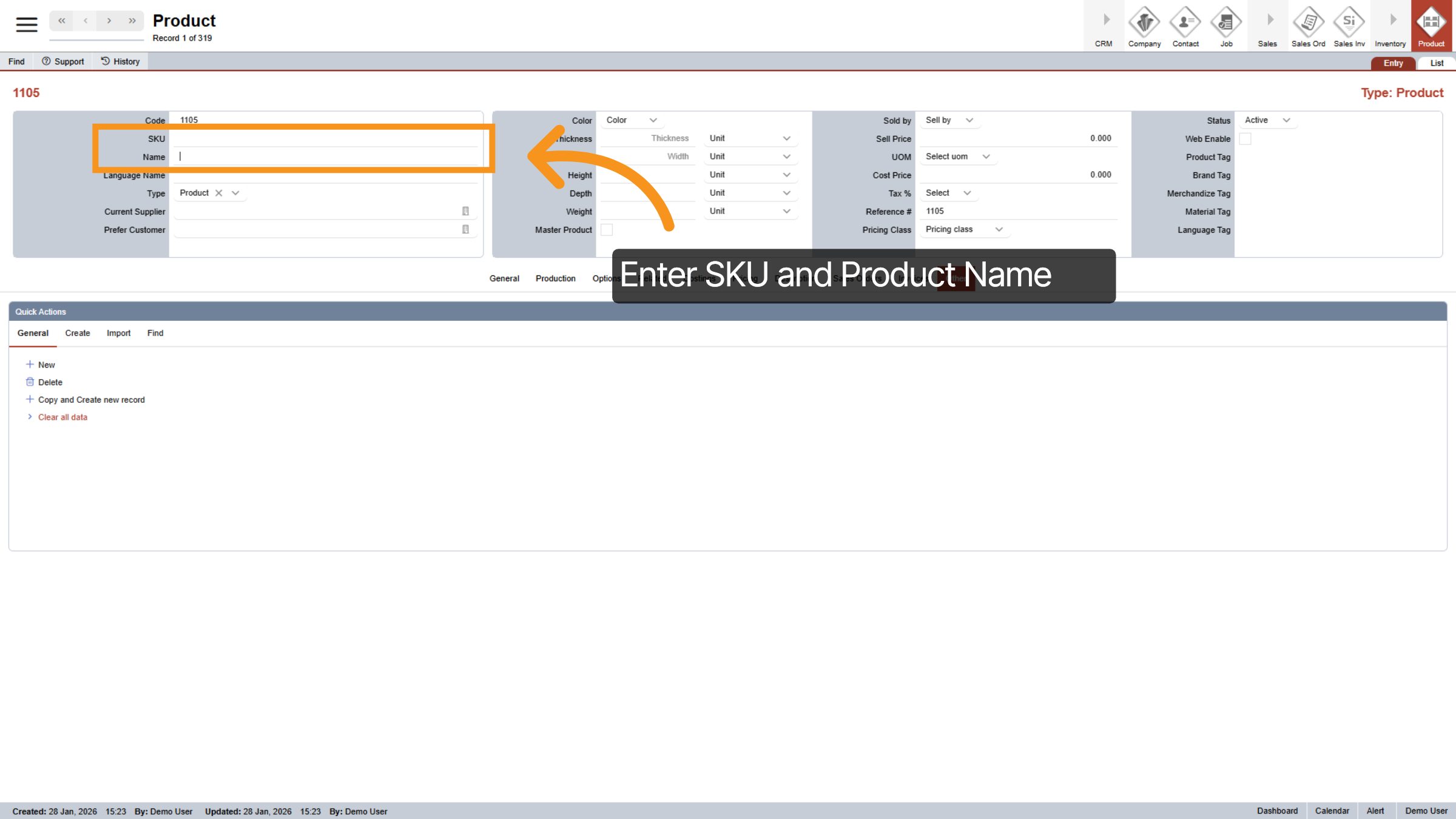Open the Status dropdown showing Active
Screen dimensions: 1456x819
(x=1267, y=120)
